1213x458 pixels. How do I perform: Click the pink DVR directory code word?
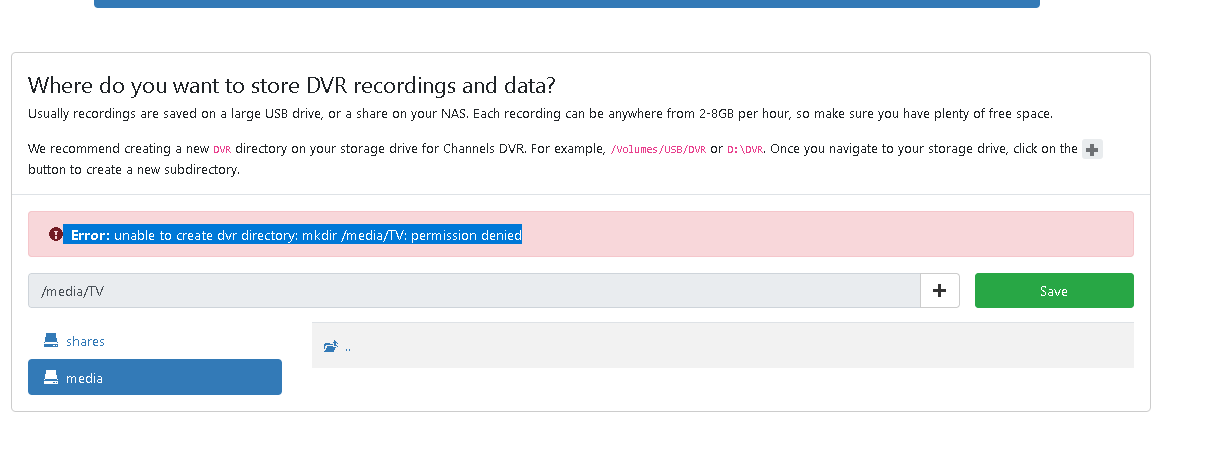click(222, 149)
